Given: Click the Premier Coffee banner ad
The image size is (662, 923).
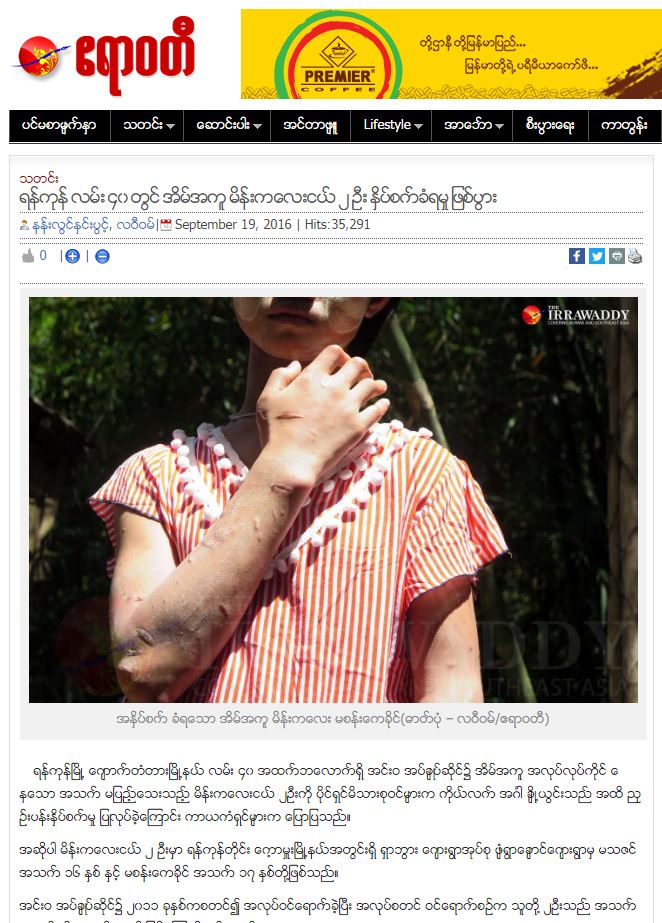Looking at the screenshot, I should 451,54.
